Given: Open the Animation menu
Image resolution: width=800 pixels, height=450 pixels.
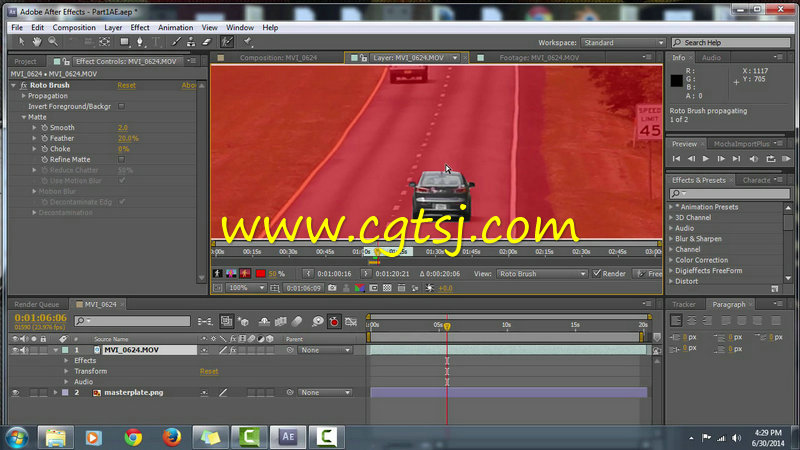Looking at the screenshot, I should (176, 28).
